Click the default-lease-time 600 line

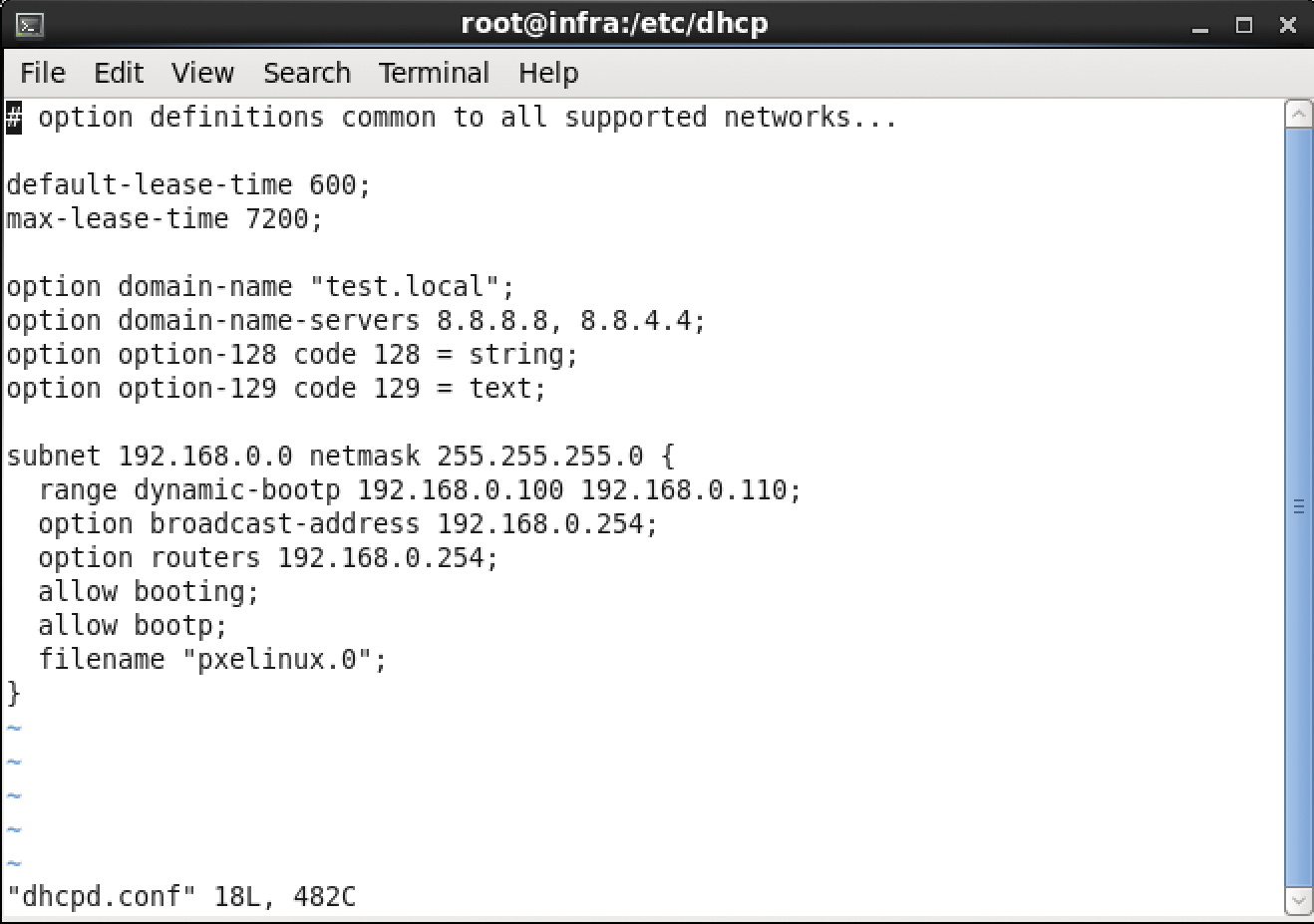188,184
